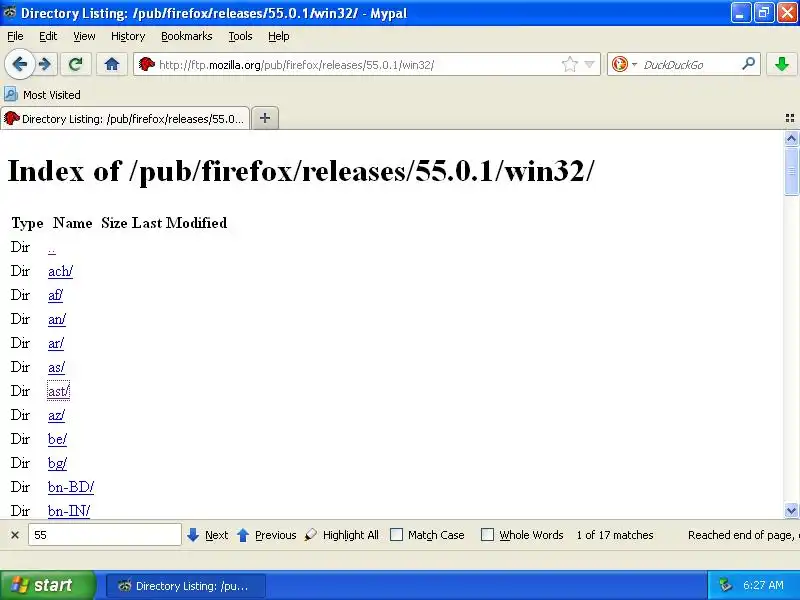Enable the Whole Words checkbox
This screenshot has height=600, width=800.
(x=488, y=535)
